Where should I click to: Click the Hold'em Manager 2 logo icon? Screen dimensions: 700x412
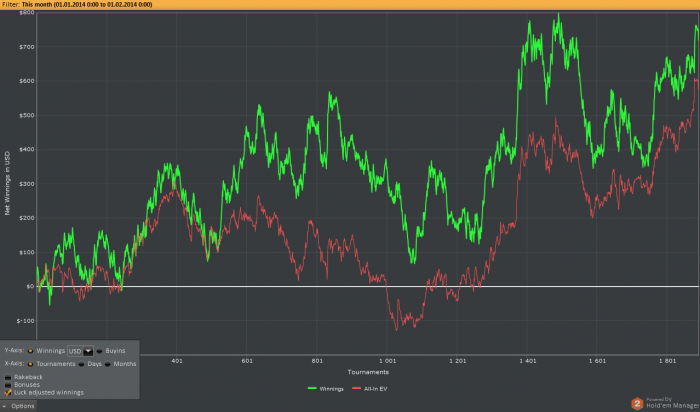(638, 404)
